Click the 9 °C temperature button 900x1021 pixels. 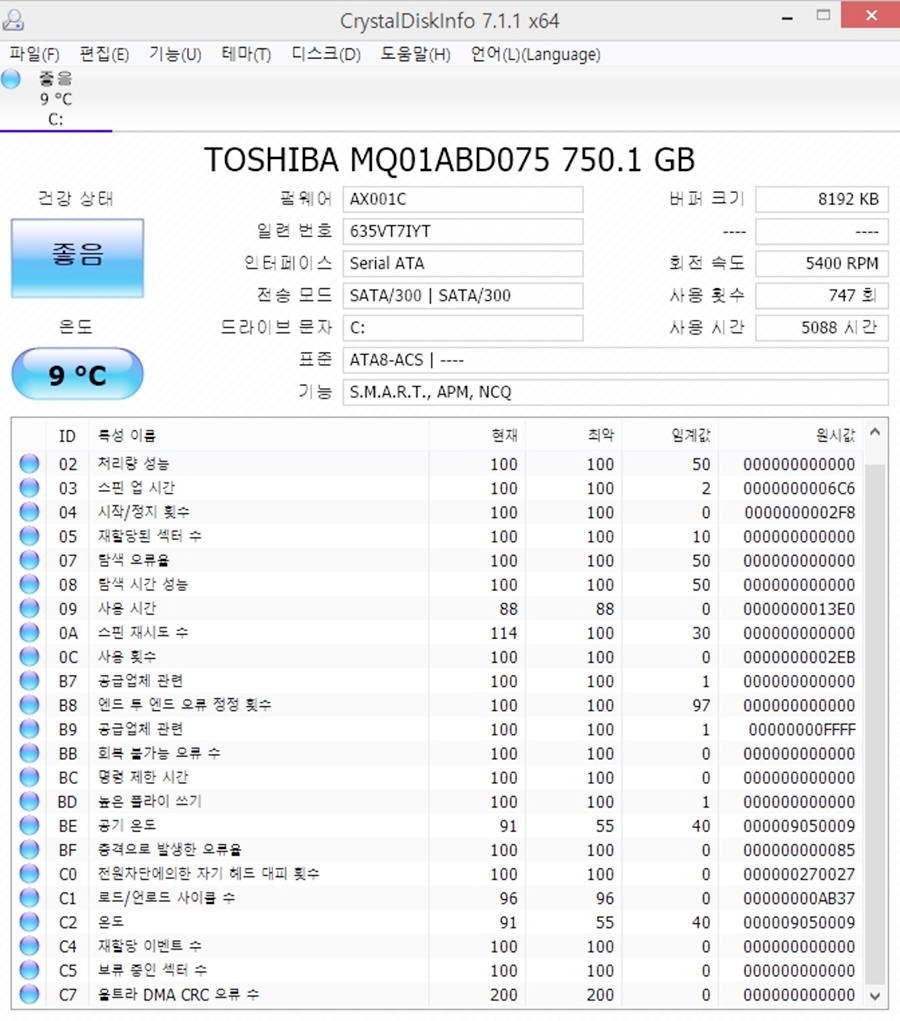[x=77, y=375]
